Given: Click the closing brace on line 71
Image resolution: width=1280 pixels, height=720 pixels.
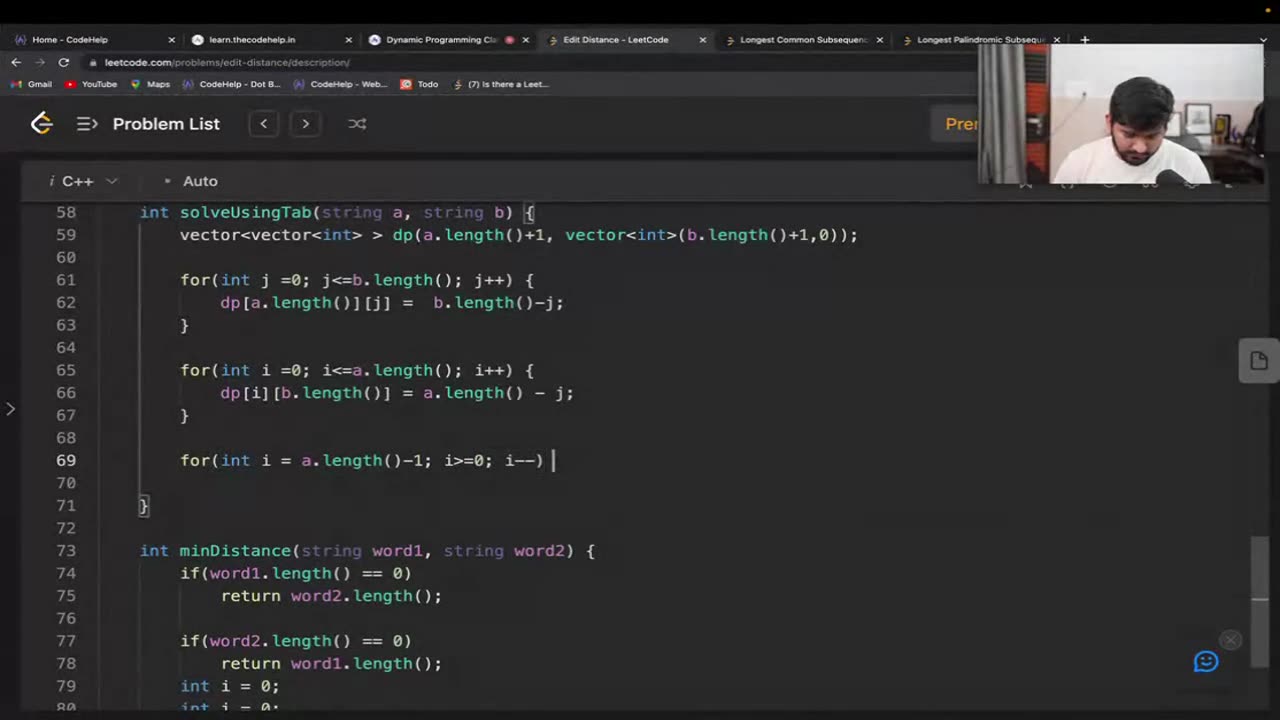Looking at the screenshot, I should click(144, 506).
